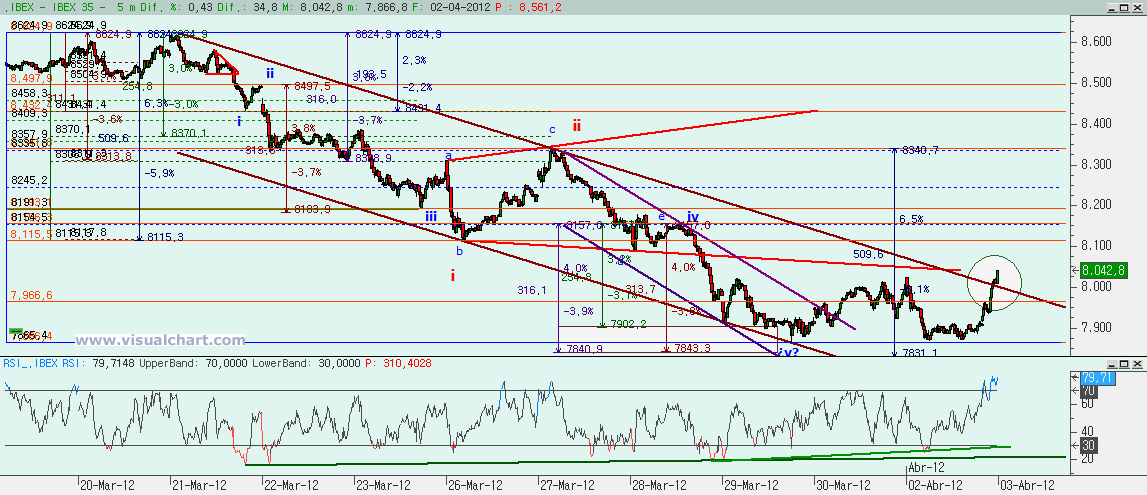Click the 60 label on the RSI axis
Image resolution: width=1147 pixels, height=495 pixels.
click(1088, 404)
